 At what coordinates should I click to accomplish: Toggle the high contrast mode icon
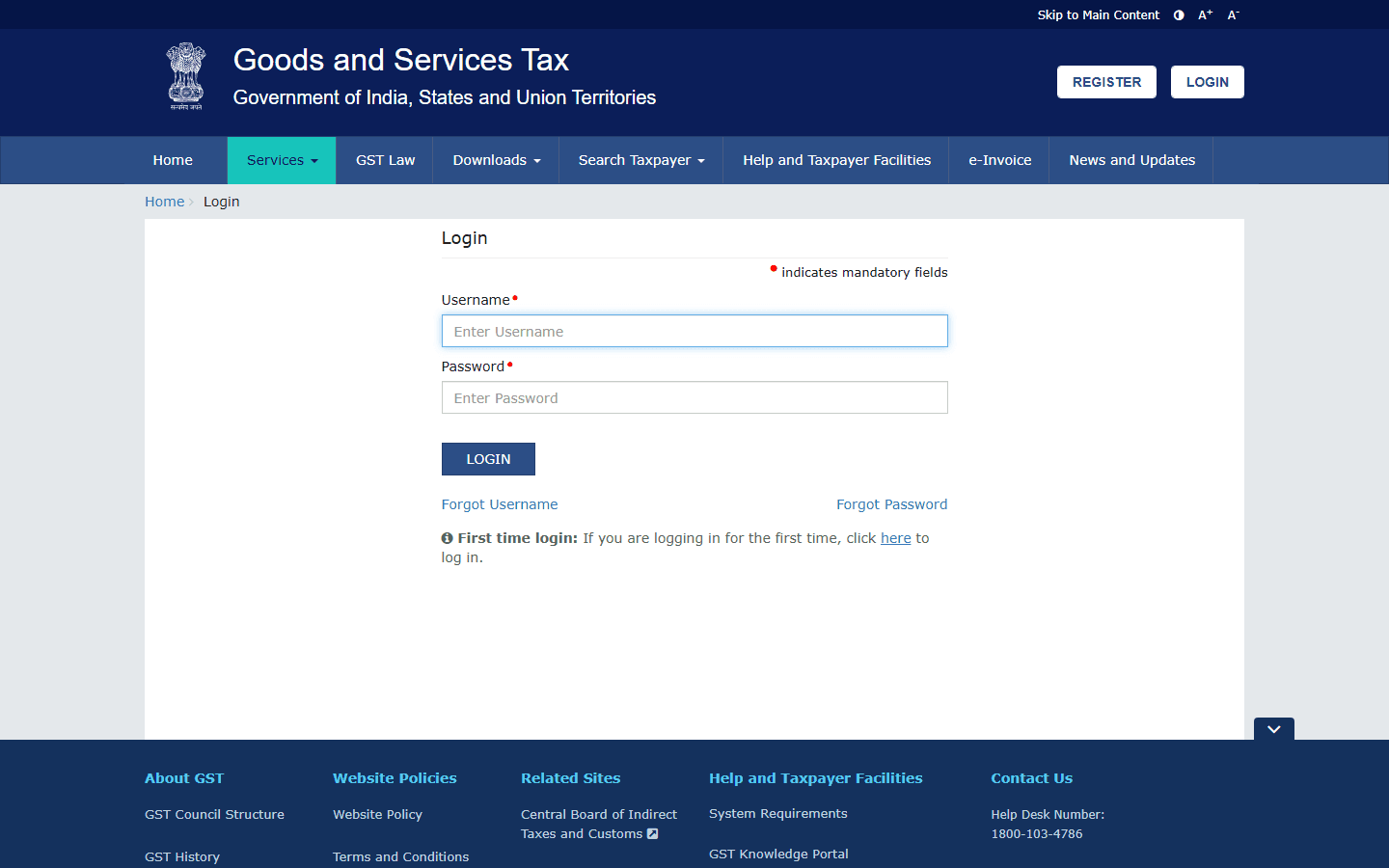point(1179,15)
